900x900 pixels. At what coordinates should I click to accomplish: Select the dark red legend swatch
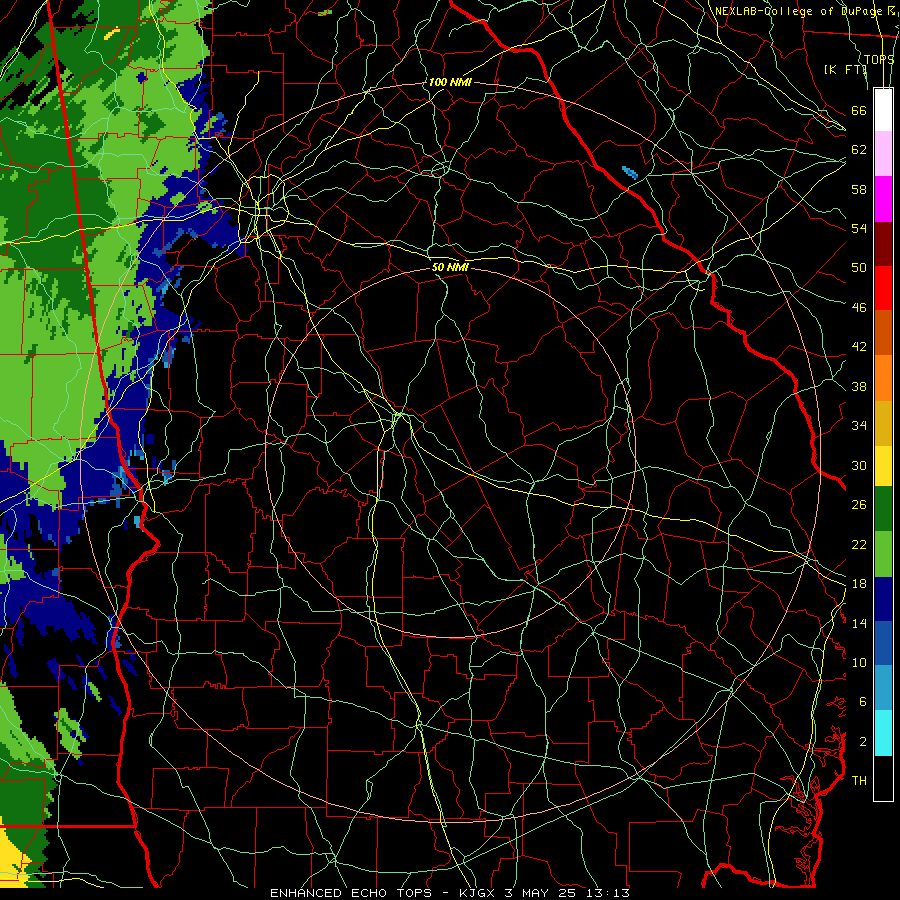click(x=883, y=243)
